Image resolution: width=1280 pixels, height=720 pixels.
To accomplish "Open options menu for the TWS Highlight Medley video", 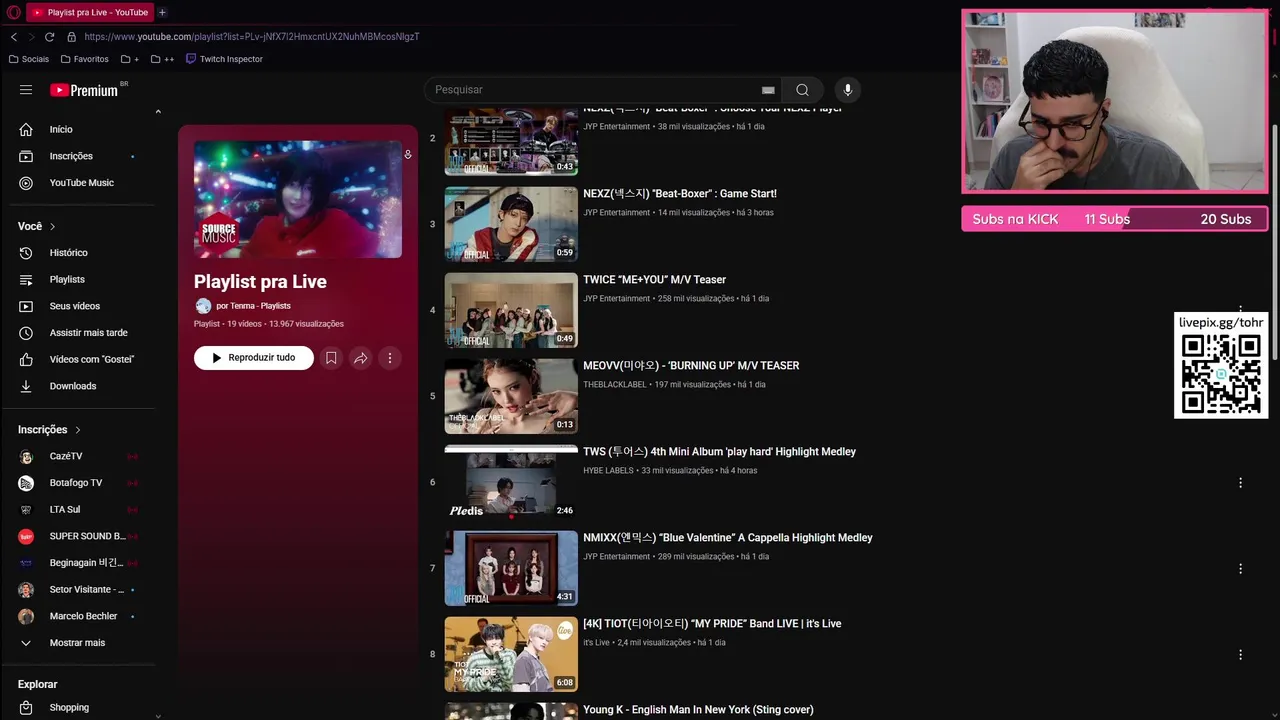I will point(1240,482).
